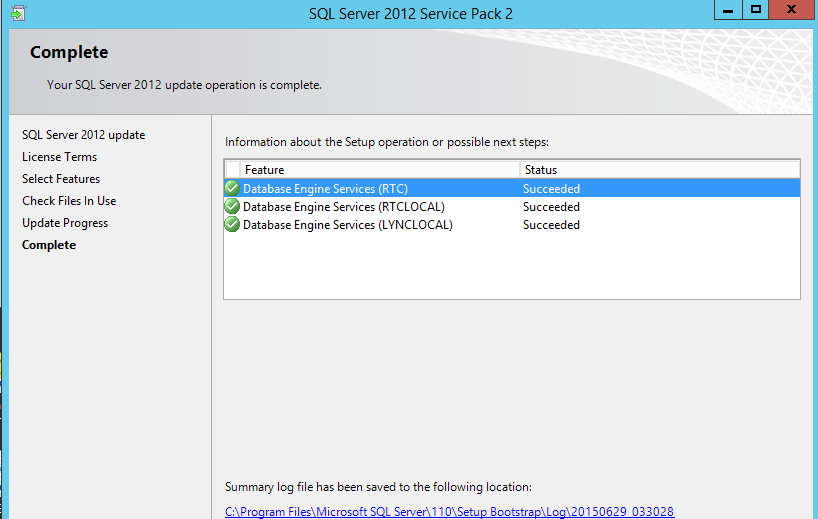
Task: Open the summary log file link
Action: pos(449,511)
